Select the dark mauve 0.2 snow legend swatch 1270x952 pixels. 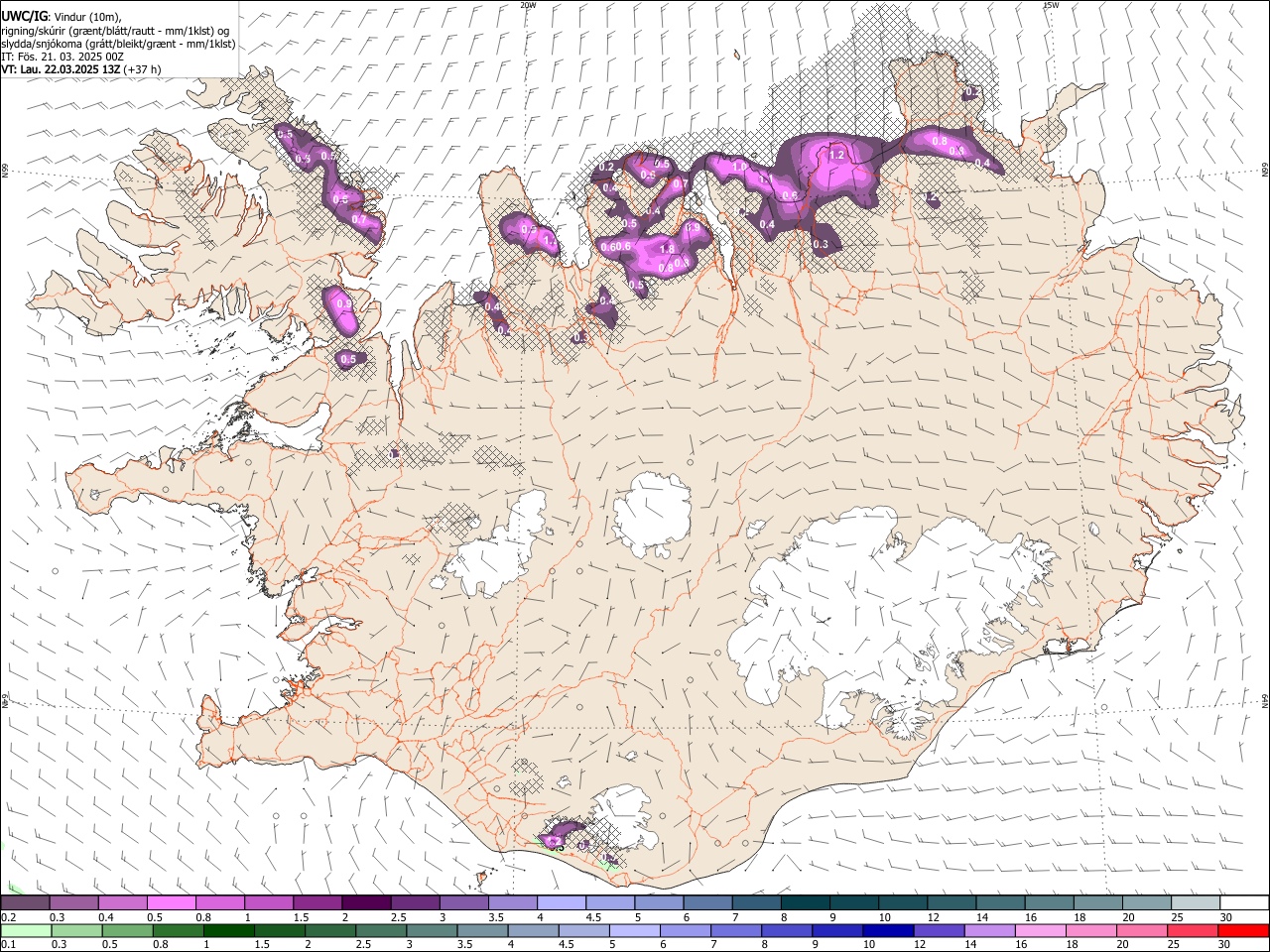[x=25, y=903]
